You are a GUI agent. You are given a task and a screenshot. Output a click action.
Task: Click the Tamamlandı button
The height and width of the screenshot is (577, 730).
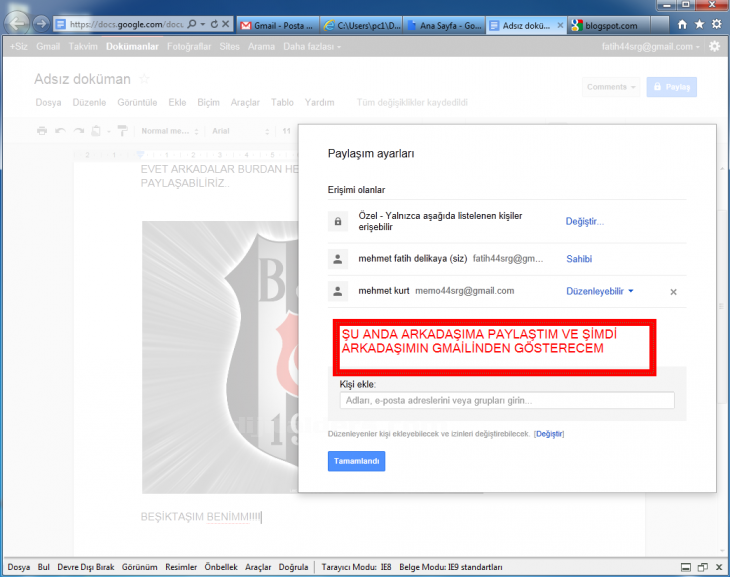point(357,461)
